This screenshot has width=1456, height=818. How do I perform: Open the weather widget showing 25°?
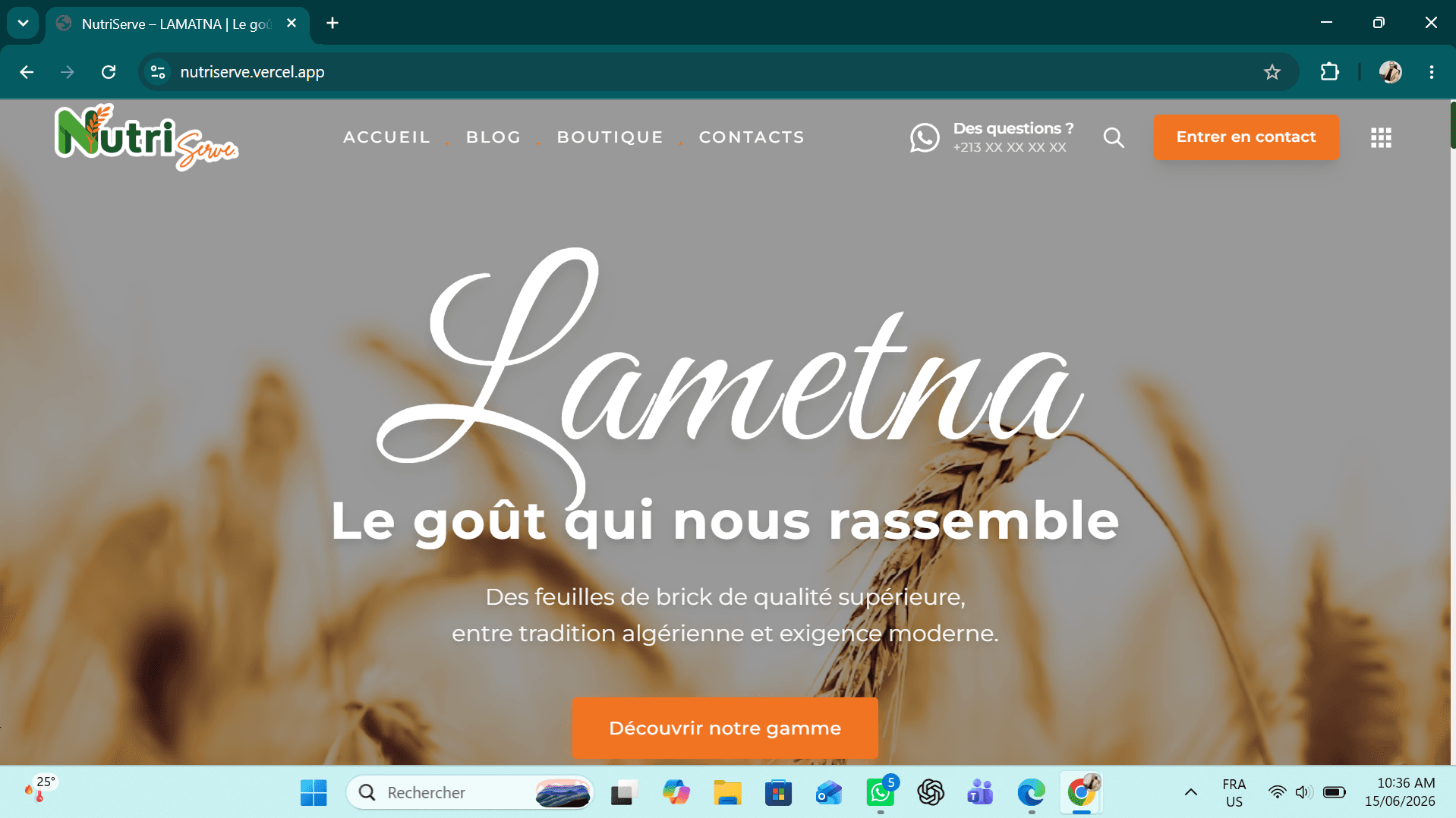[39, 789]
